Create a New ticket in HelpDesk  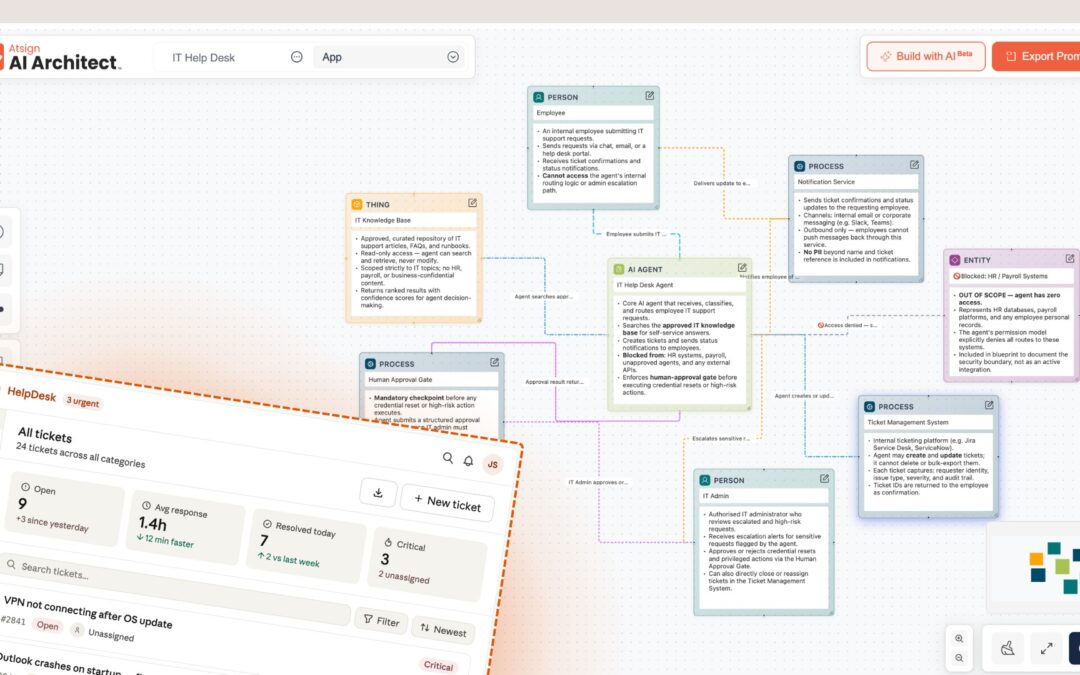[447, 502]
